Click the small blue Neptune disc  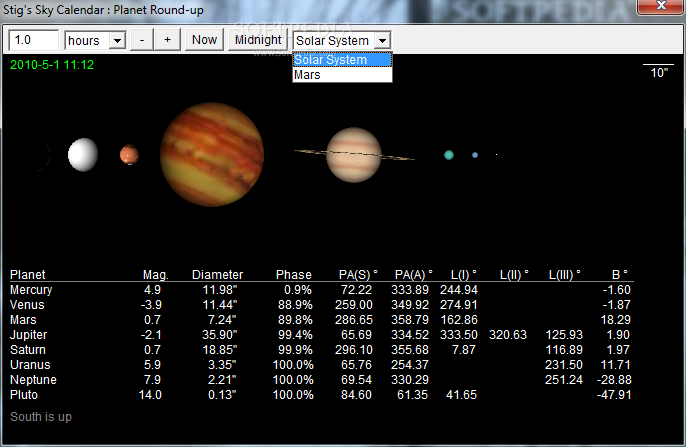(475, 155)
